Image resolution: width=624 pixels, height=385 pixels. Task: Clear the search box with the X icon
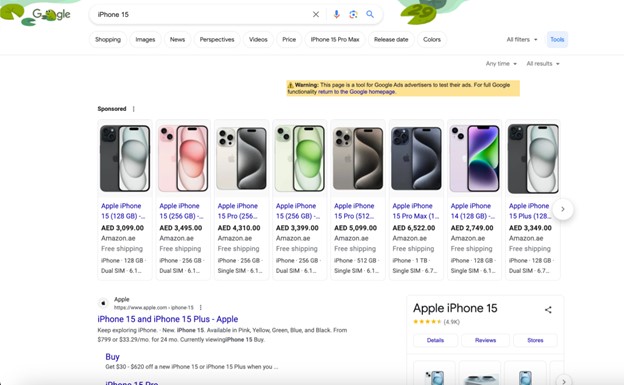click(316, 14)
